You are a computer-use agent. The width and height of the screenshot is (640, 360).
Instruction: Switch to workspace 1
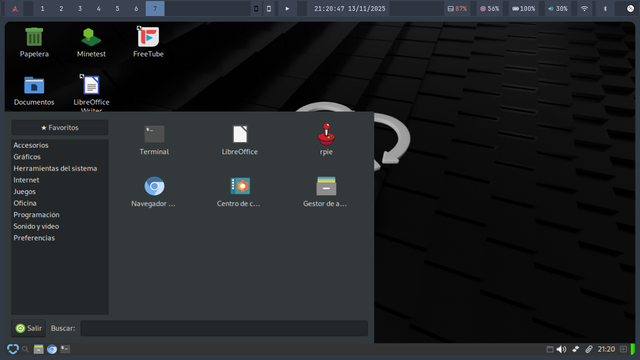coord(42,9)
